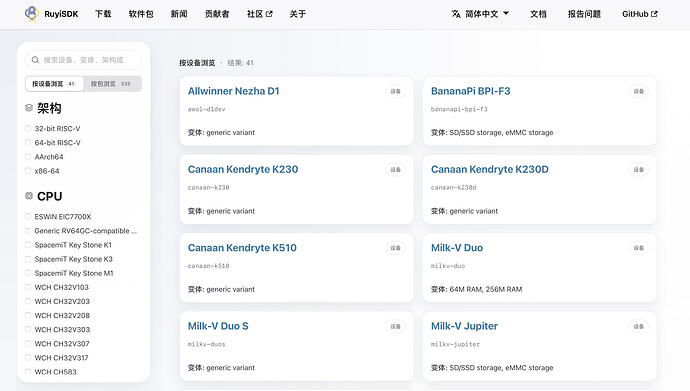The image size is (690, 391).
Task: Select the WCH CH32V203 CPU filter
Action: tap(28, 301)
